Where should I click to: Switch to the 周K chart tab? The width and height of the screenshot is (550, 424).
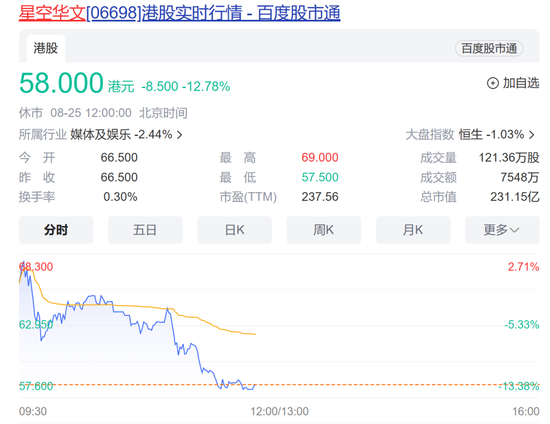[324, 230]
